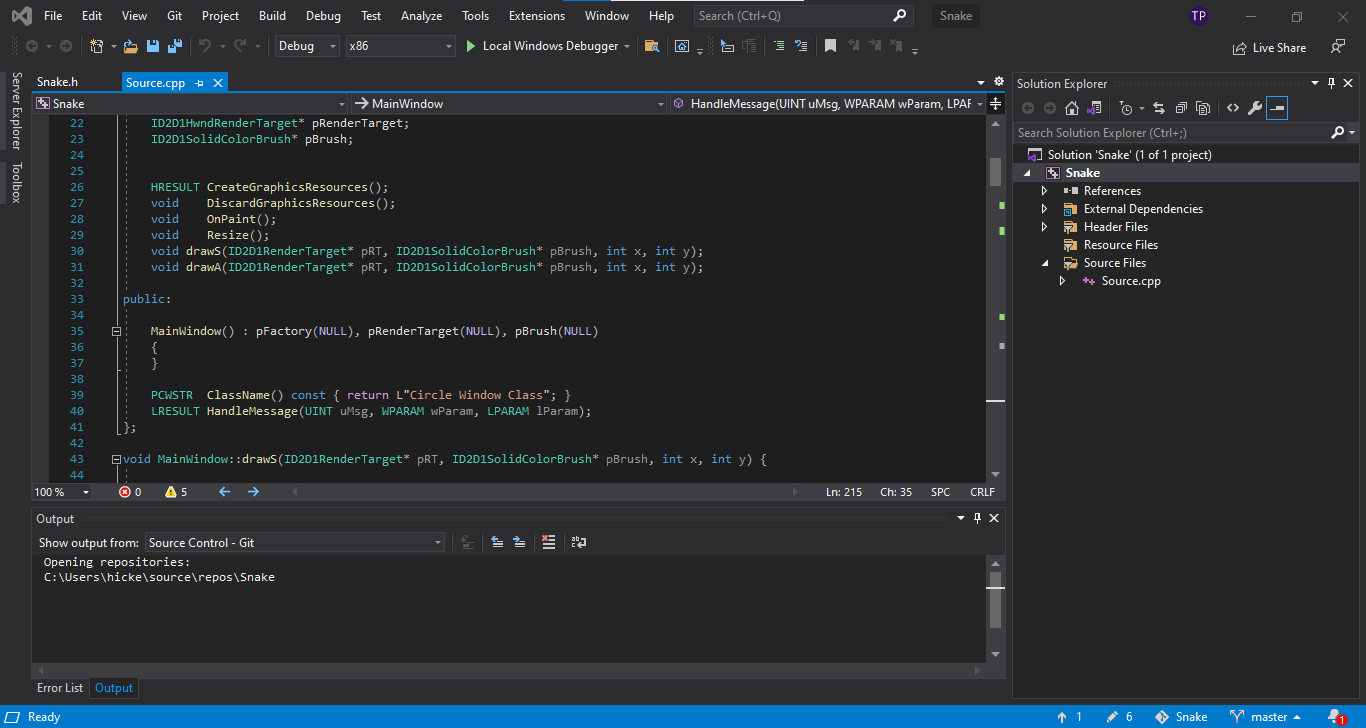Click the Live Share button
This screenshot has height=728, width=1366.
(x=1269, y=47)
